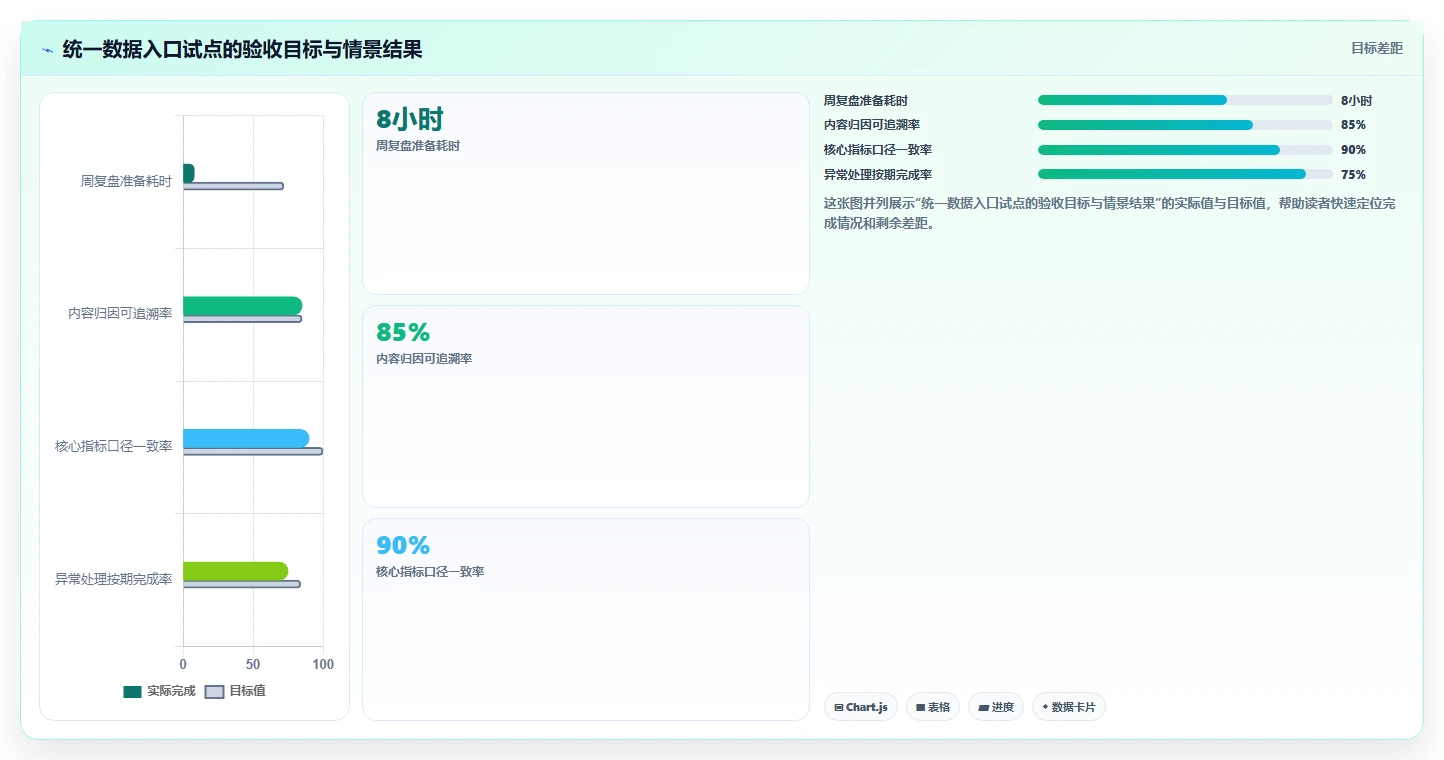Click the page title 统一数据入口试点的验收目标与情景结果
1444x760 pixels.
(x=242, y=50)
